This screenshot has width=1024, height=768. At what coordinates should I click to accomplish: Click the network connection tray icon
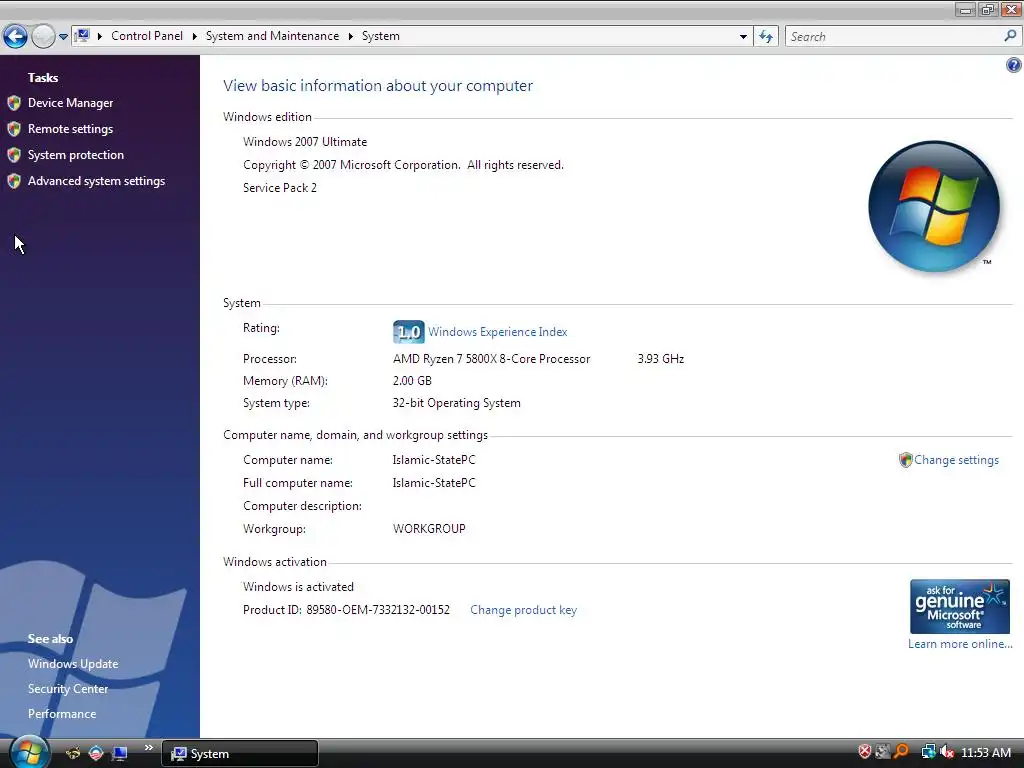click(x=928, y=752)
